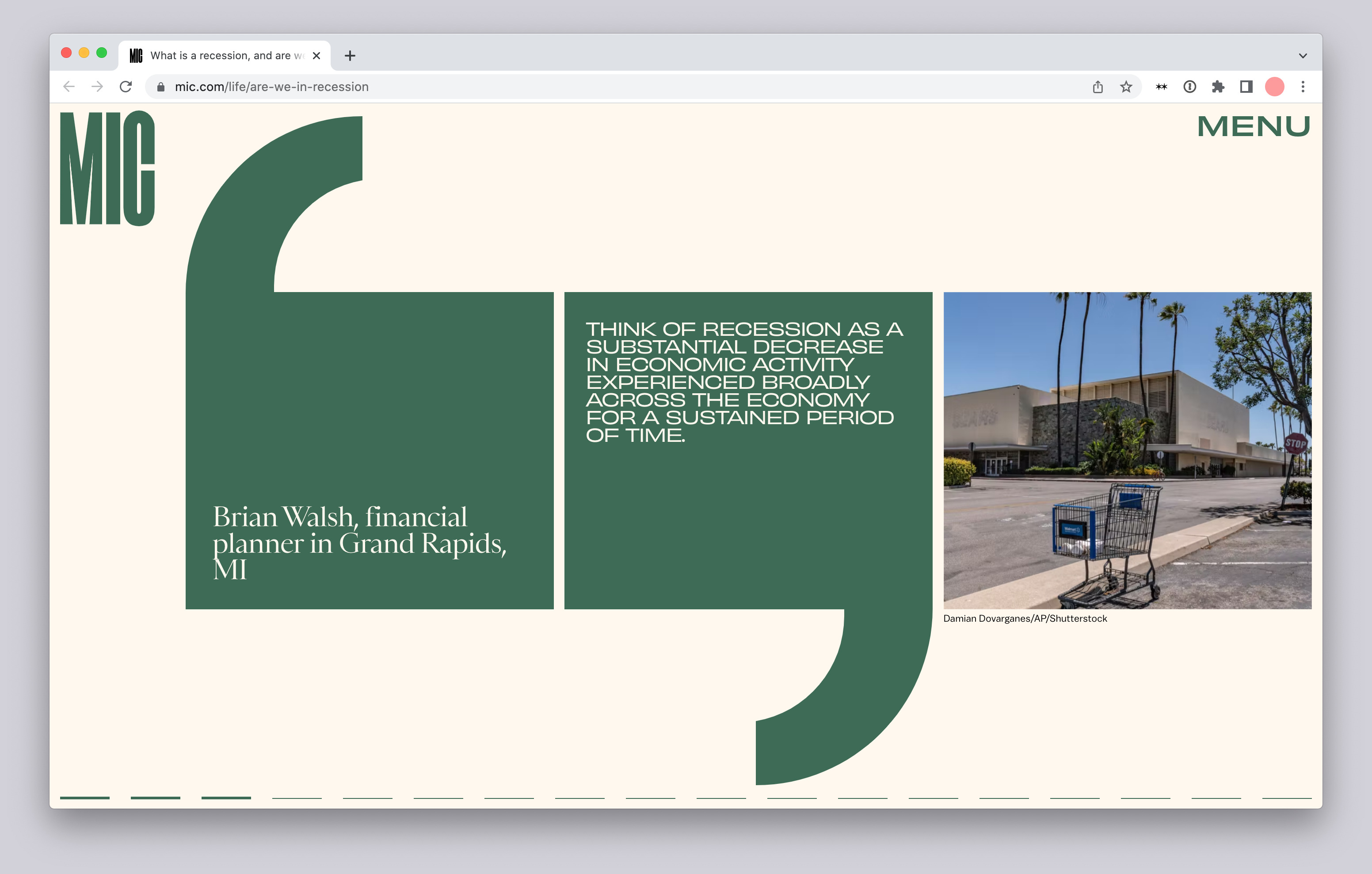Select the 'What is a recession' tab
The width and height of the screenshot is (1372, 874).
point(222,56)
